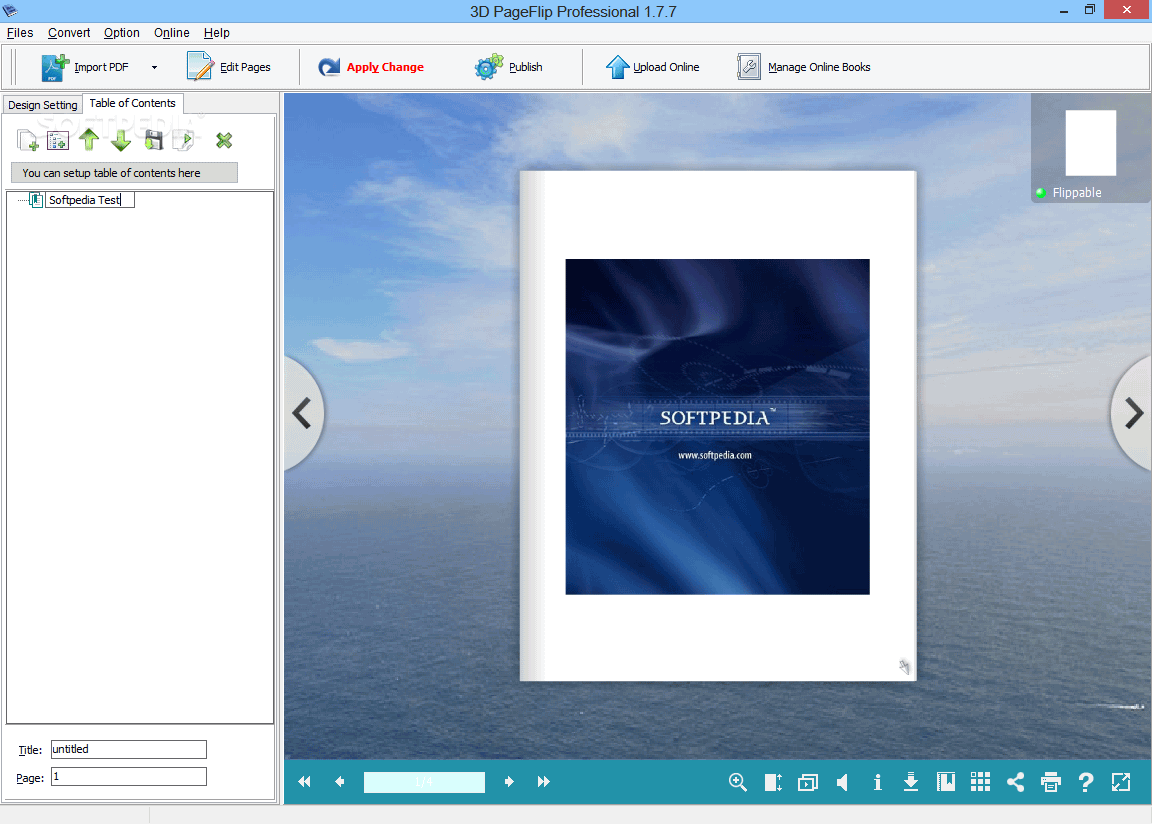Open Manage Online Books
The width and height of the screenshot is (1152, 824).
(804, 67)
